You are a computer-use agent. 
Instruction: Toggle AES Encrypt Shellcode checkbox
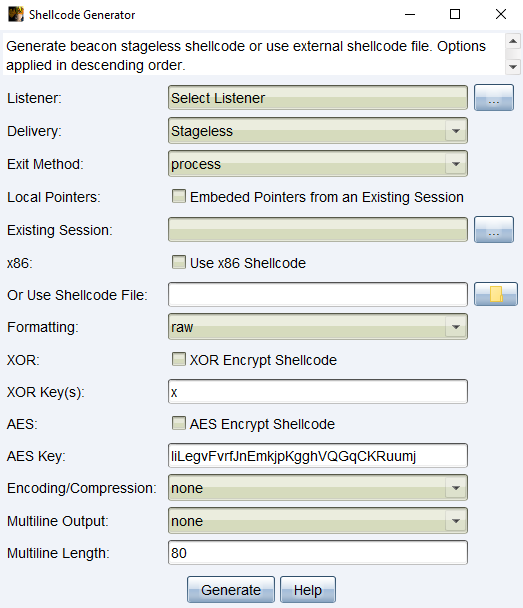pyautogui.click(x=179, y=423)
